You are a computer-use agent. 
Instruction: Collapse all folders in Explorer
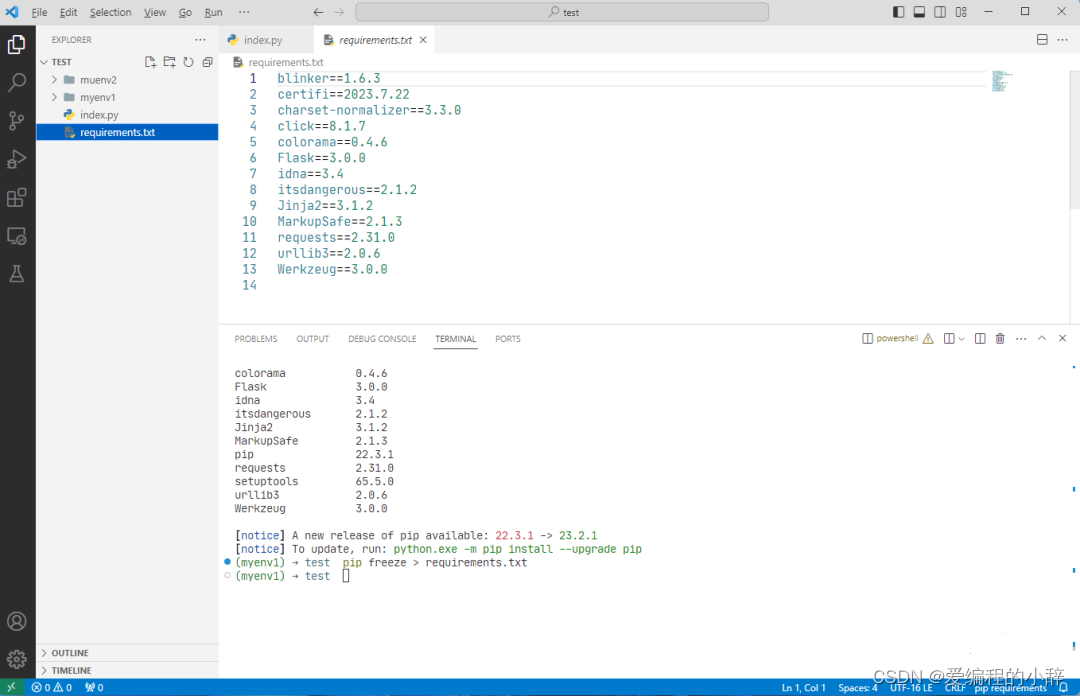point(207,62)
